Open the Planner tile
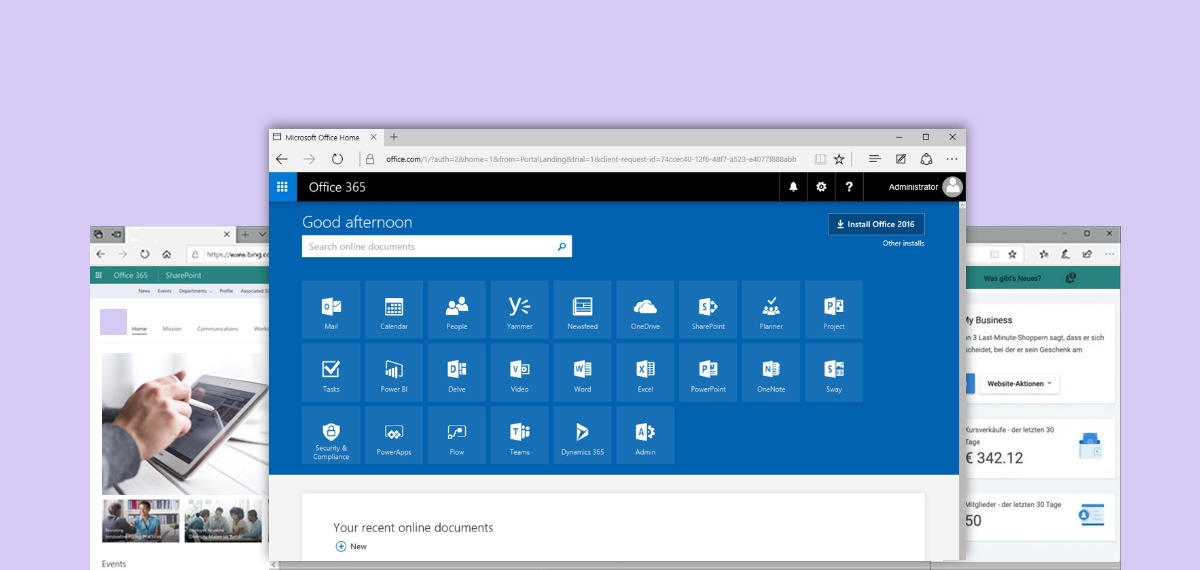Viewport: 1200px width, 570px height. click(x=771, y=309)
